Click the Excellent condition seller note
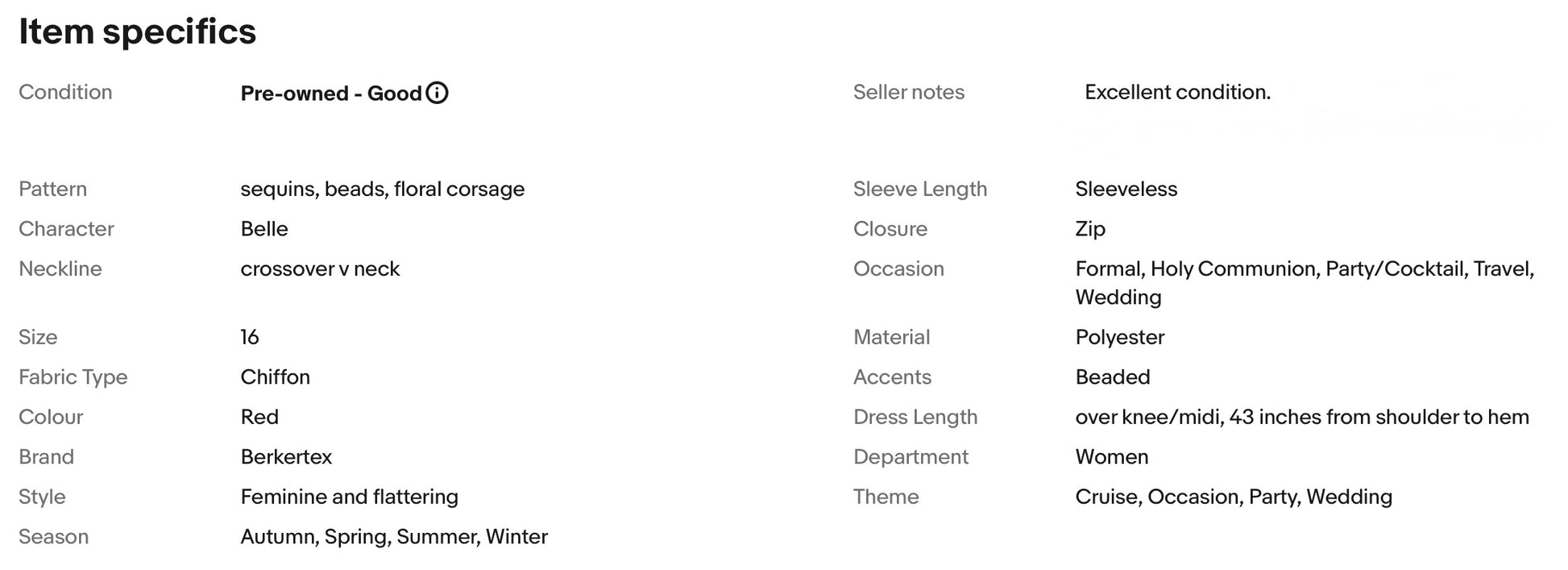Viewport: 1568px width, 570px height. (x=1177, y=93)
